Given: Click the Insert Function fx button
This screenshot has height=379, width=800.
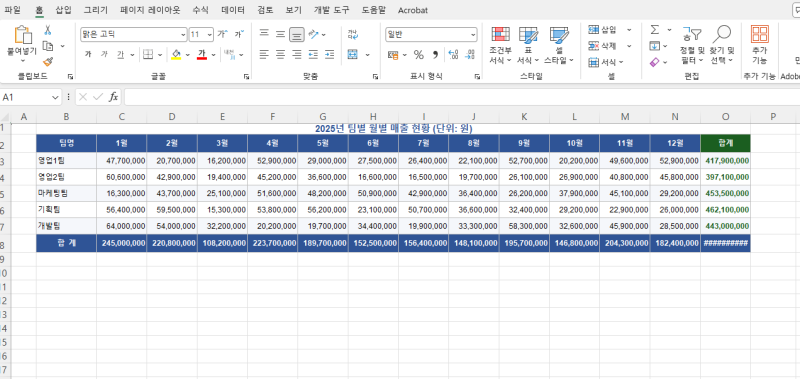Looking at the screenshot, I should [113, 97].
